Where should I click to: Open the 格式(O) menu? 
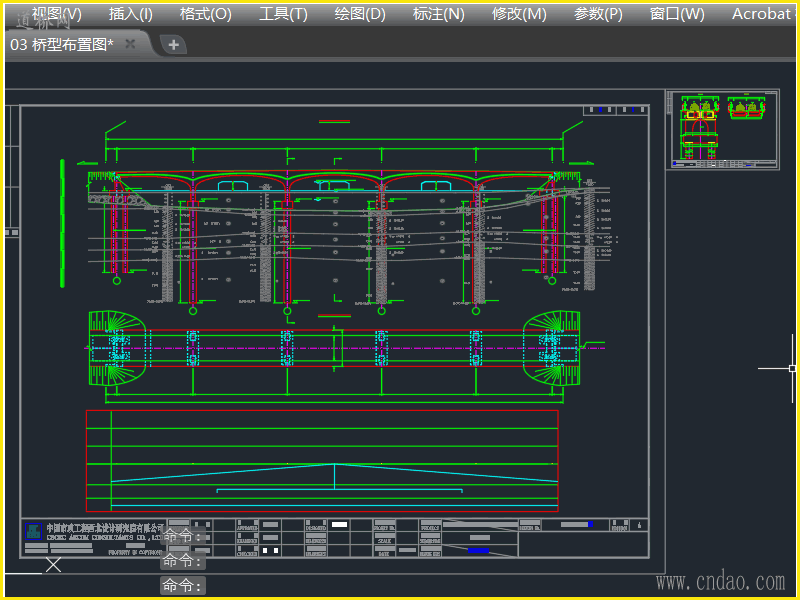pos(205,14)
